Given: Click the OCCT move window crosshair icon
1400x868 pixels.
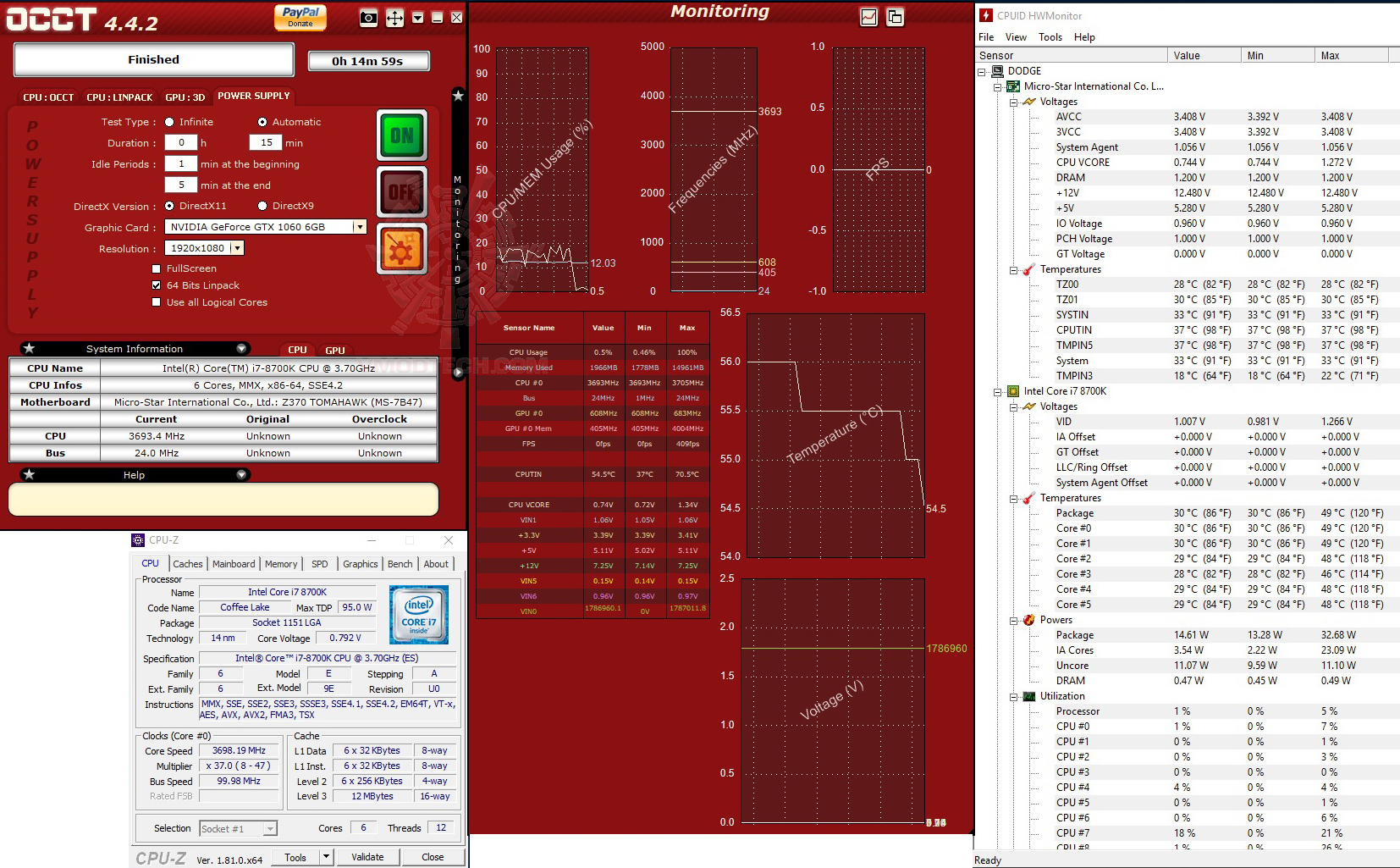Looking at the screenshot, I should (394, 18).
